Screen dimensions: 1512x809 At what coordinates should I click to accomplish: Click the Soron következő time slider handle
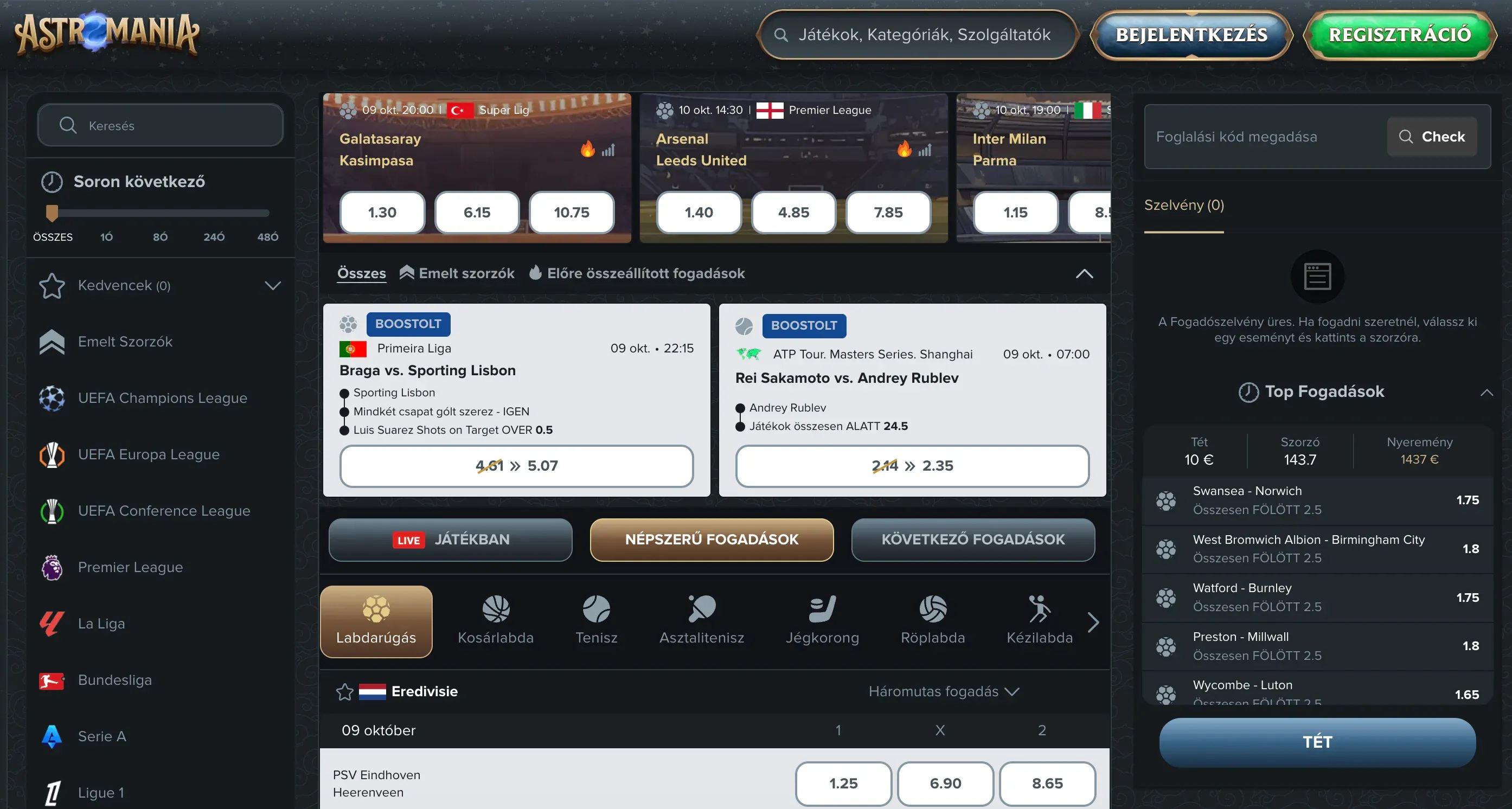click(52, 213)
